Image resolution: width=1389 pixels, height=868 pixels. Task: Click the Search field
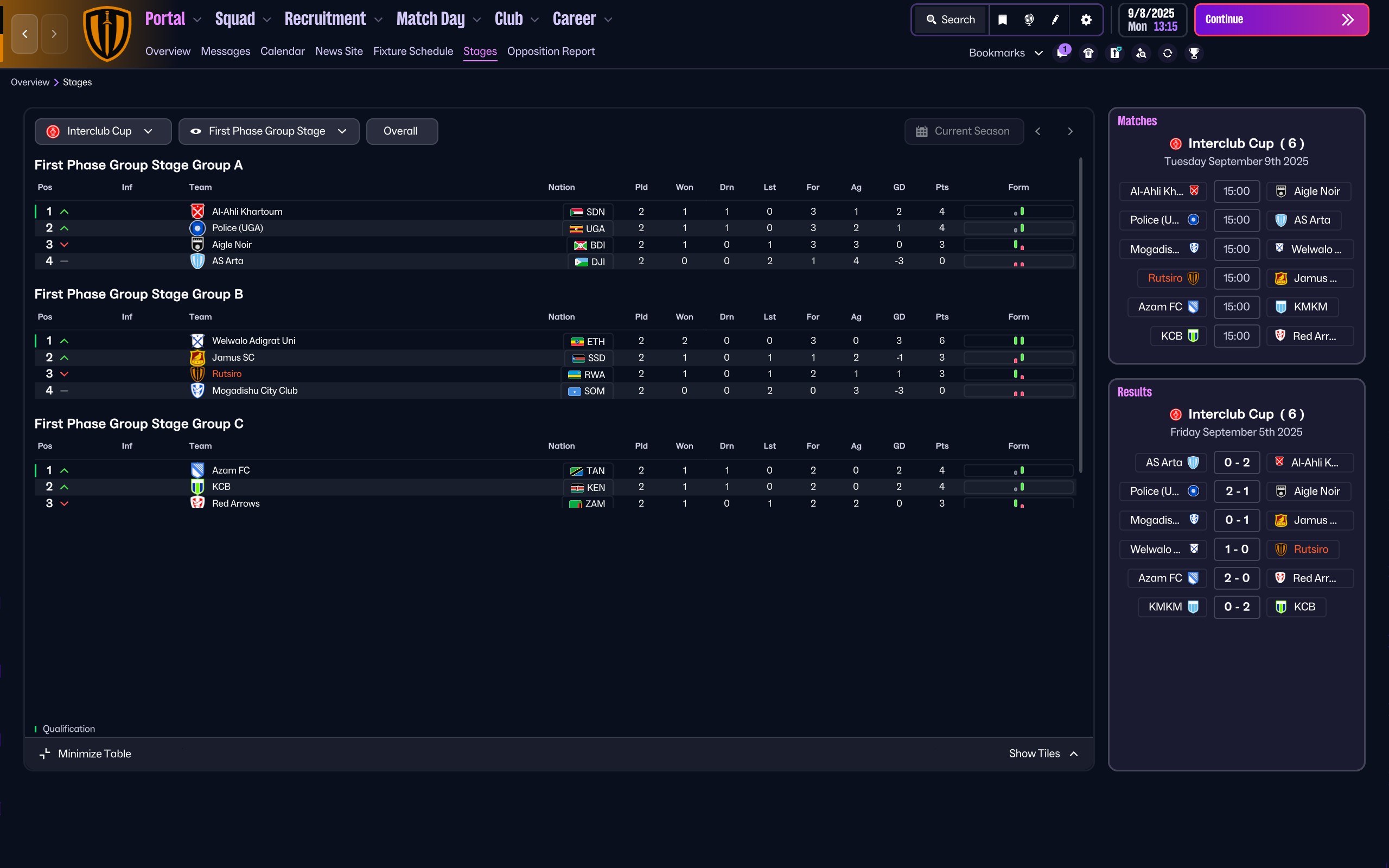pos(951,20)
